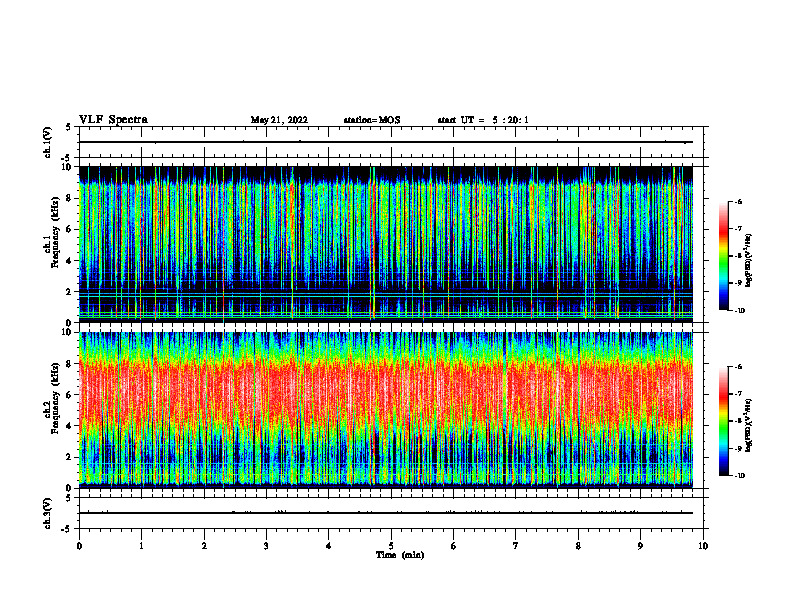Click the time axis tick label "3"
Image resolution: width=792 pixels, height=612 pixels.
click(x=266, y=546)
